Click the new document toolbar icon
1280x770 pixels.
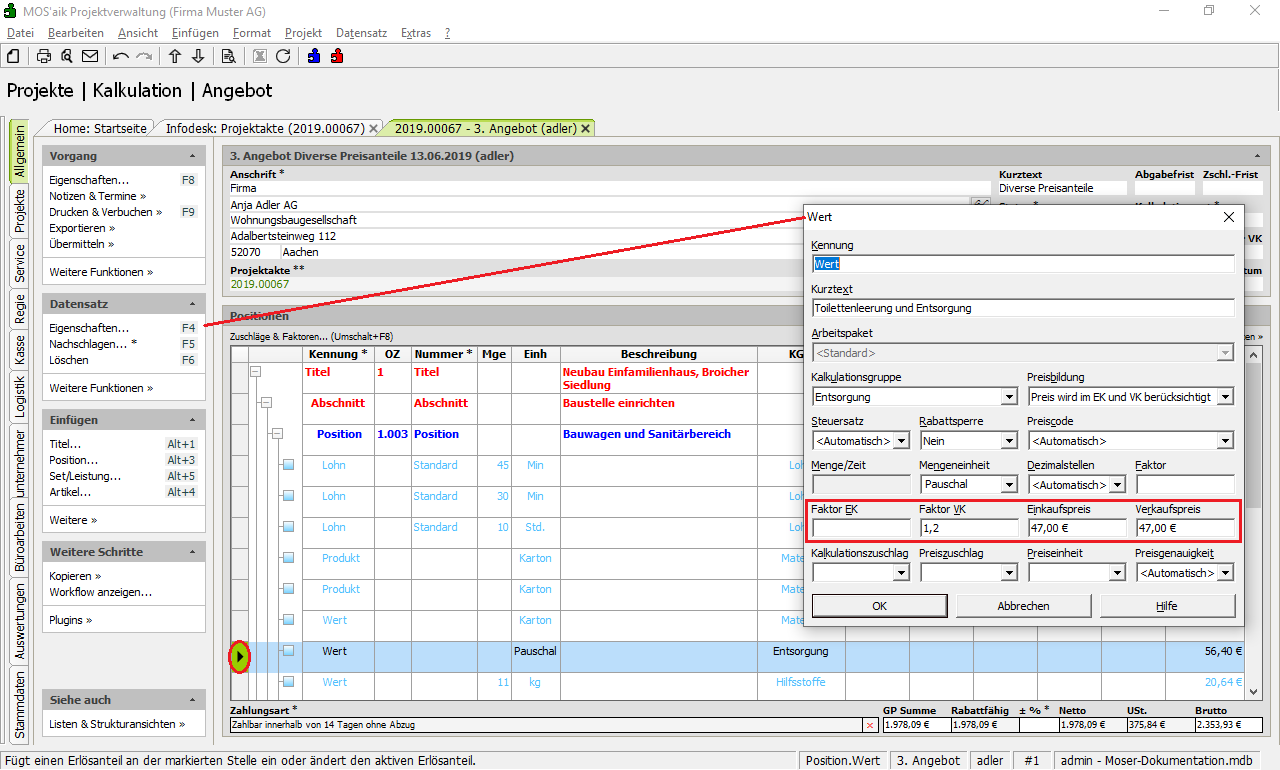(x=13, y=56)
